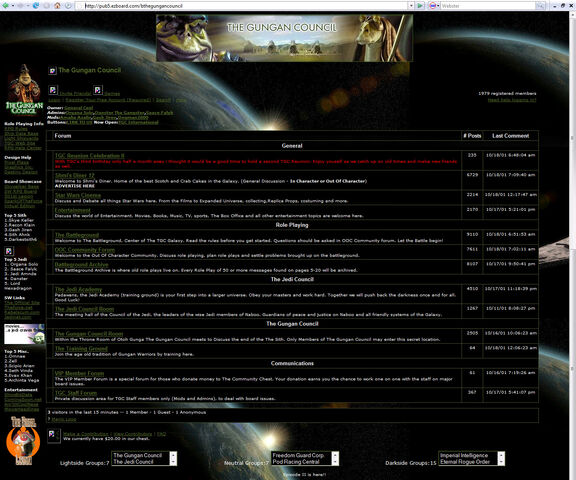The height and width of the screenshot is (480, 576).
Task: Click the icon beside The Gungan Council title
Action: pos(53,71)
